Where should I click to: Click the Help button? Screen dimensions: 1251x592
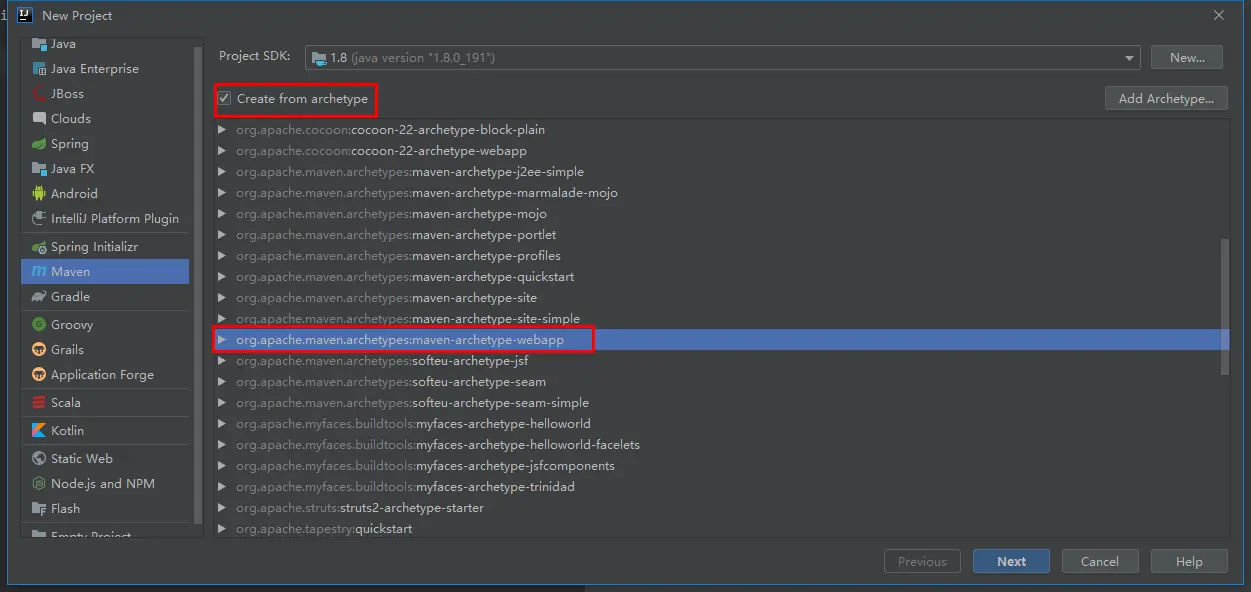pos(1189,562)
